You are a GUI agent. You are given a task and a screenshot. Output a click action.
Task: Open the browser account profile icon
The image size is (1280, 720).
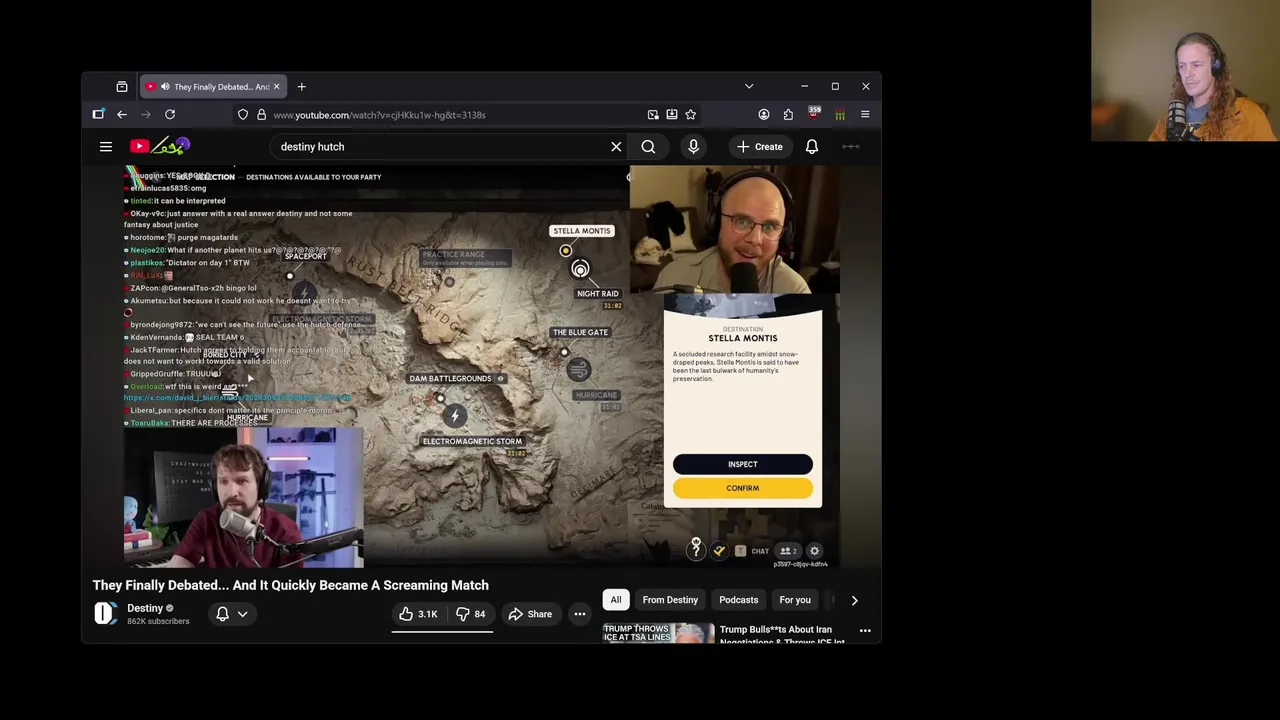[764, 115]
